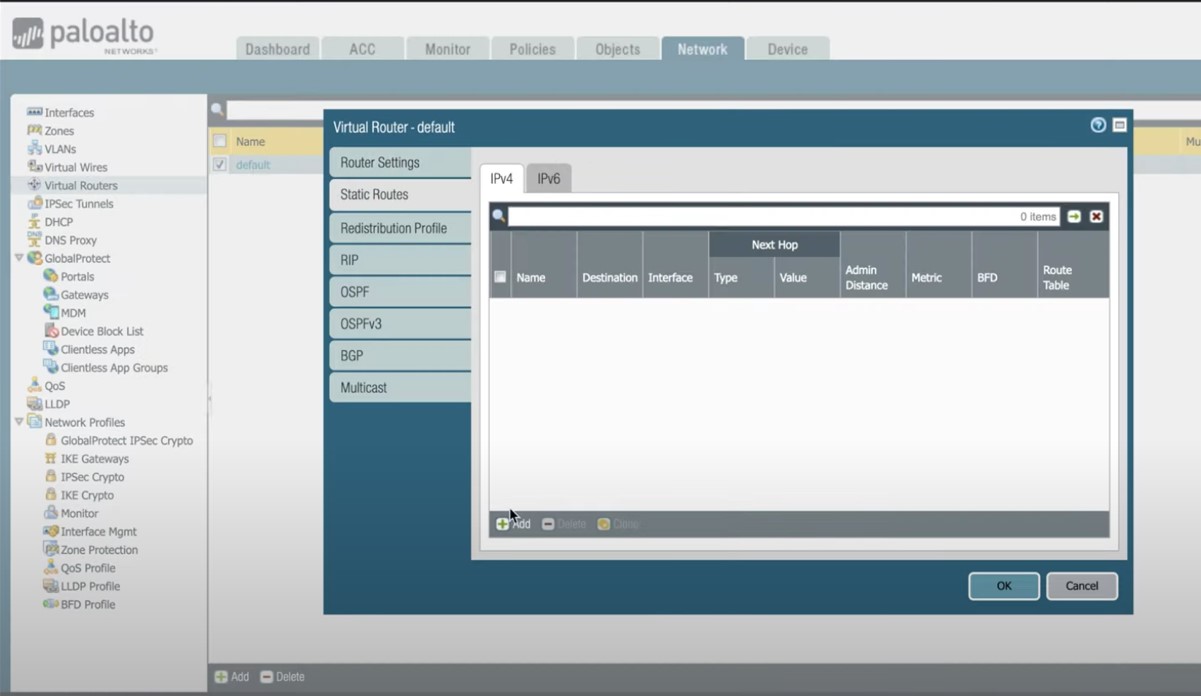Click the Admin Distance column header

(873, 265)
